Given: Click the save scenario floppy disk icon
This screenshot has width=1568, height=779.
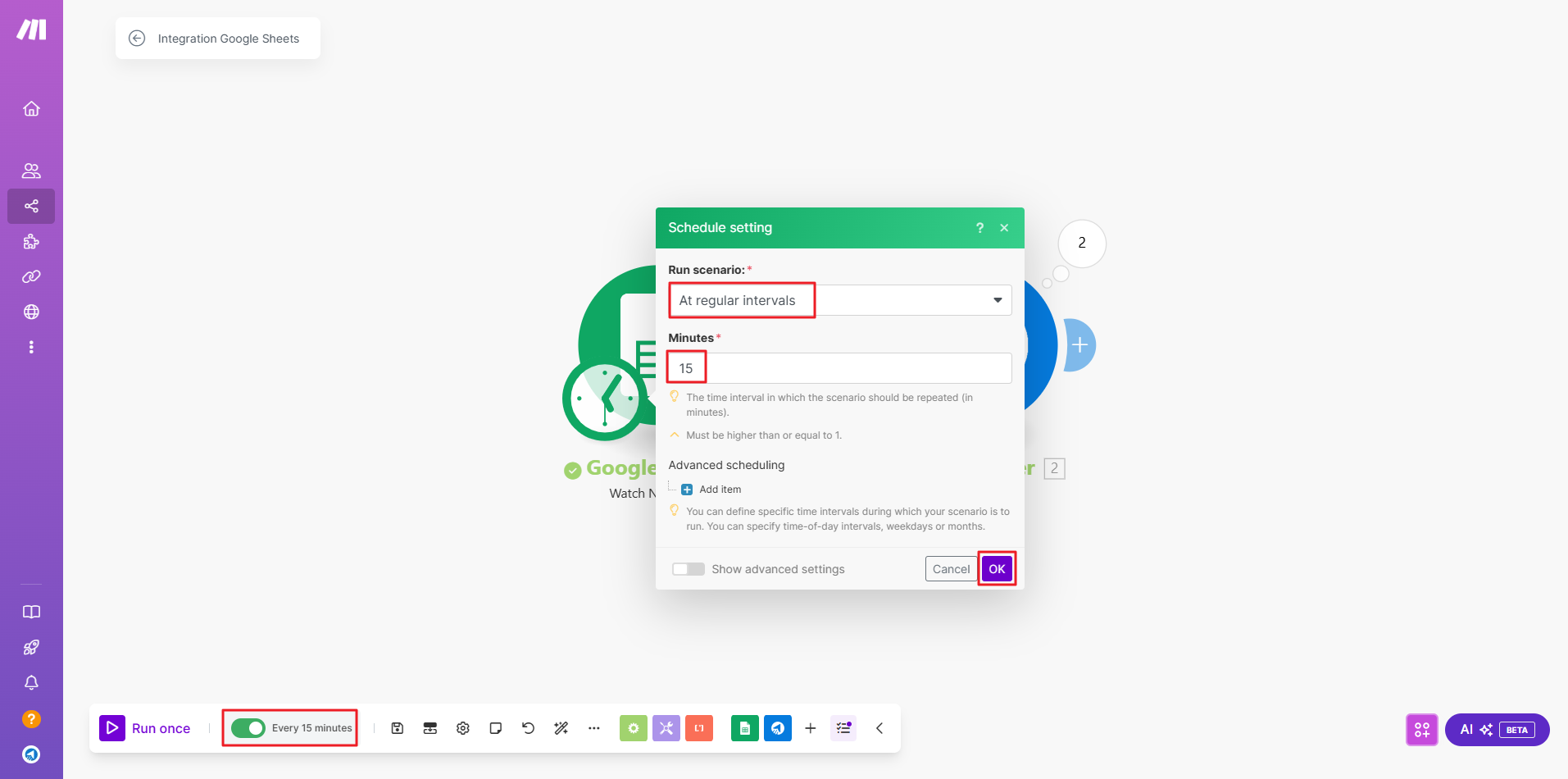Looking at the screenshot, I should pyautogui.click(x=398, y=728).
